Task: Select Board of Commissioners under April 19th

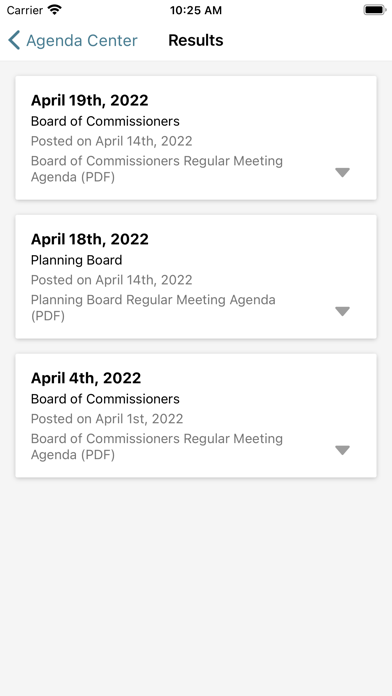Action: (105, 121)
